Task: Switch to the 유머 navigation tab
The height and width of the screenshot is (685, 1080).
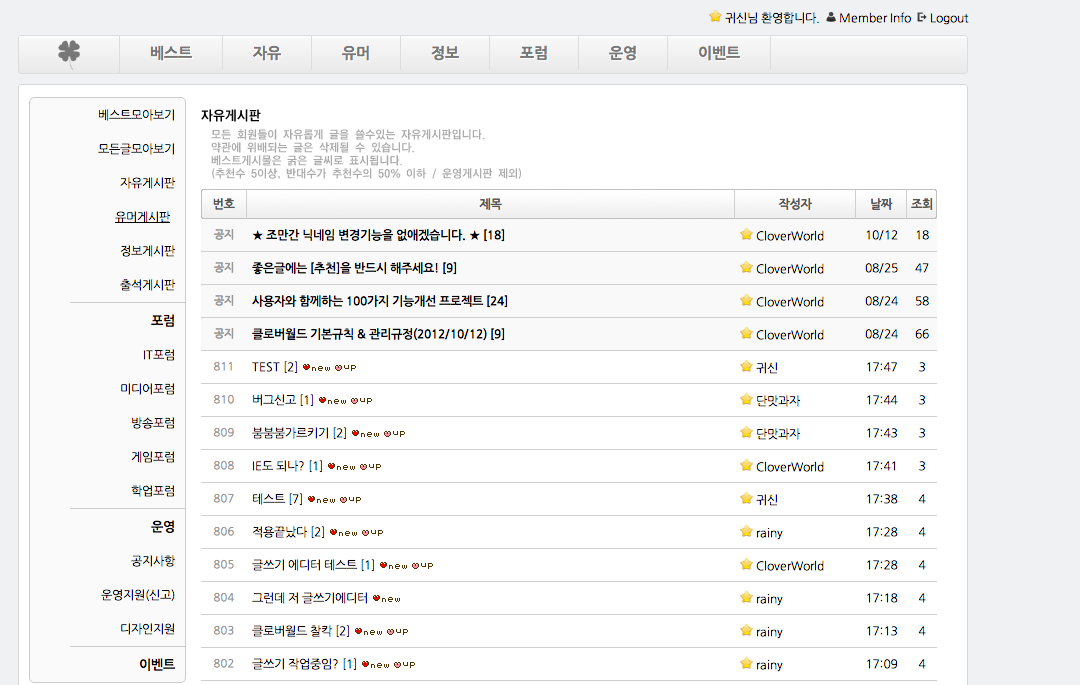Action: point(355,54)
